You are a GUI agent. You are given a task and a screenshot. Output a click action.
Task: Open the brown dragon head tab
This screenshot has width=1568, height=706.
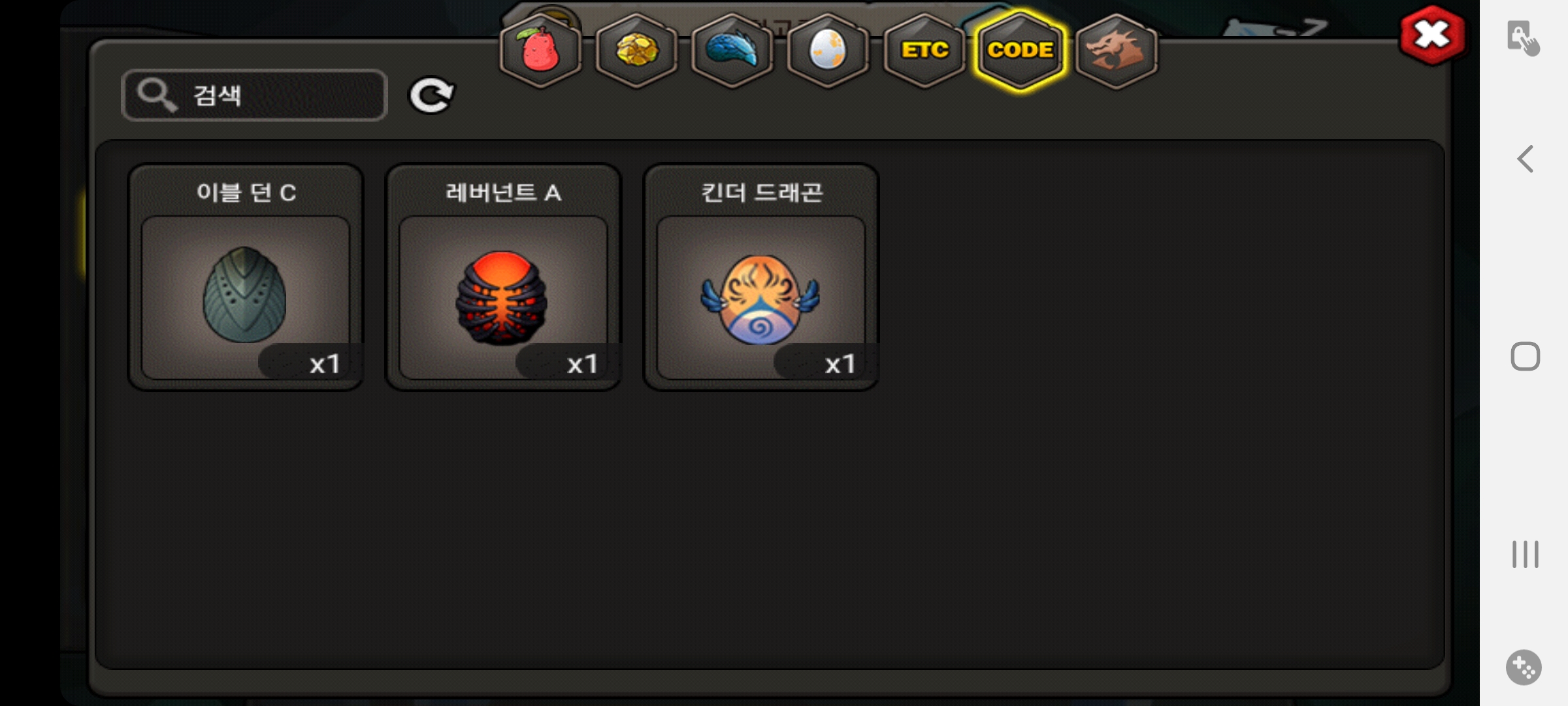tap(1116, 50)
